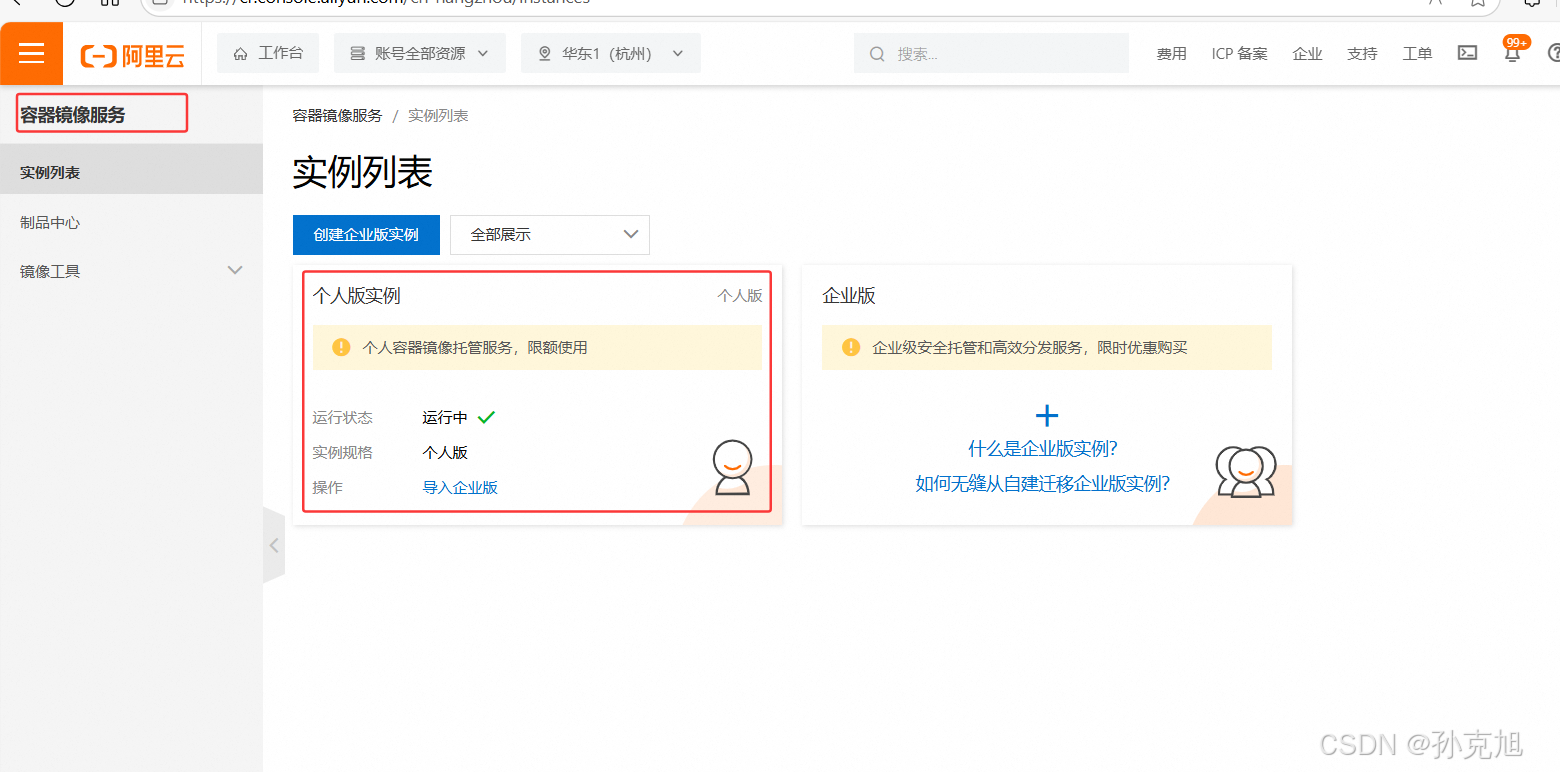Viewport: 1560px width, 772px height.
Task: Open the 支持 menu
Action: (1362, 54)
